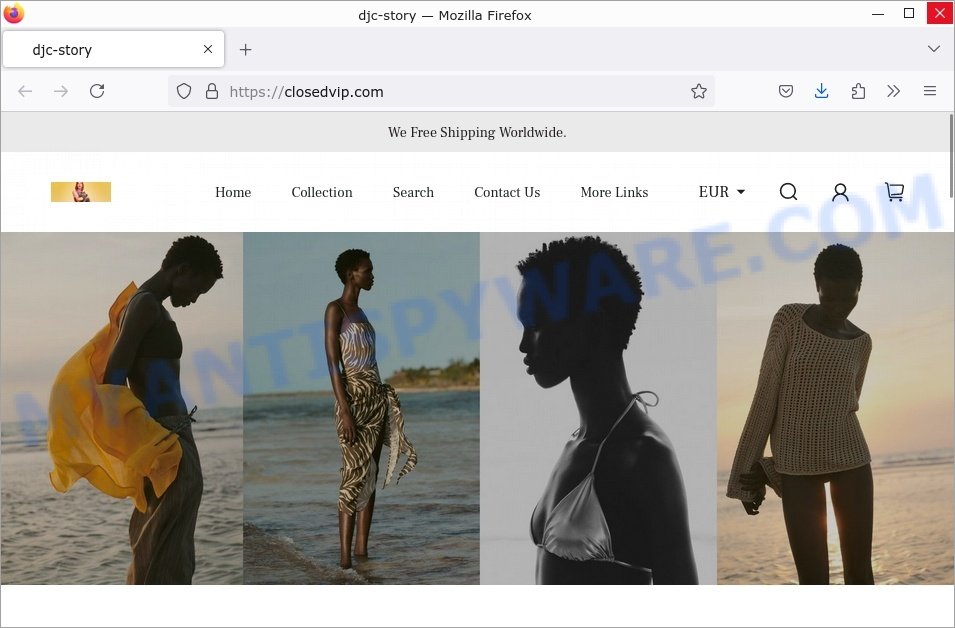Go to the Home menu link
Viewport: 955px width, 628px height.
[x=233, y=192]
